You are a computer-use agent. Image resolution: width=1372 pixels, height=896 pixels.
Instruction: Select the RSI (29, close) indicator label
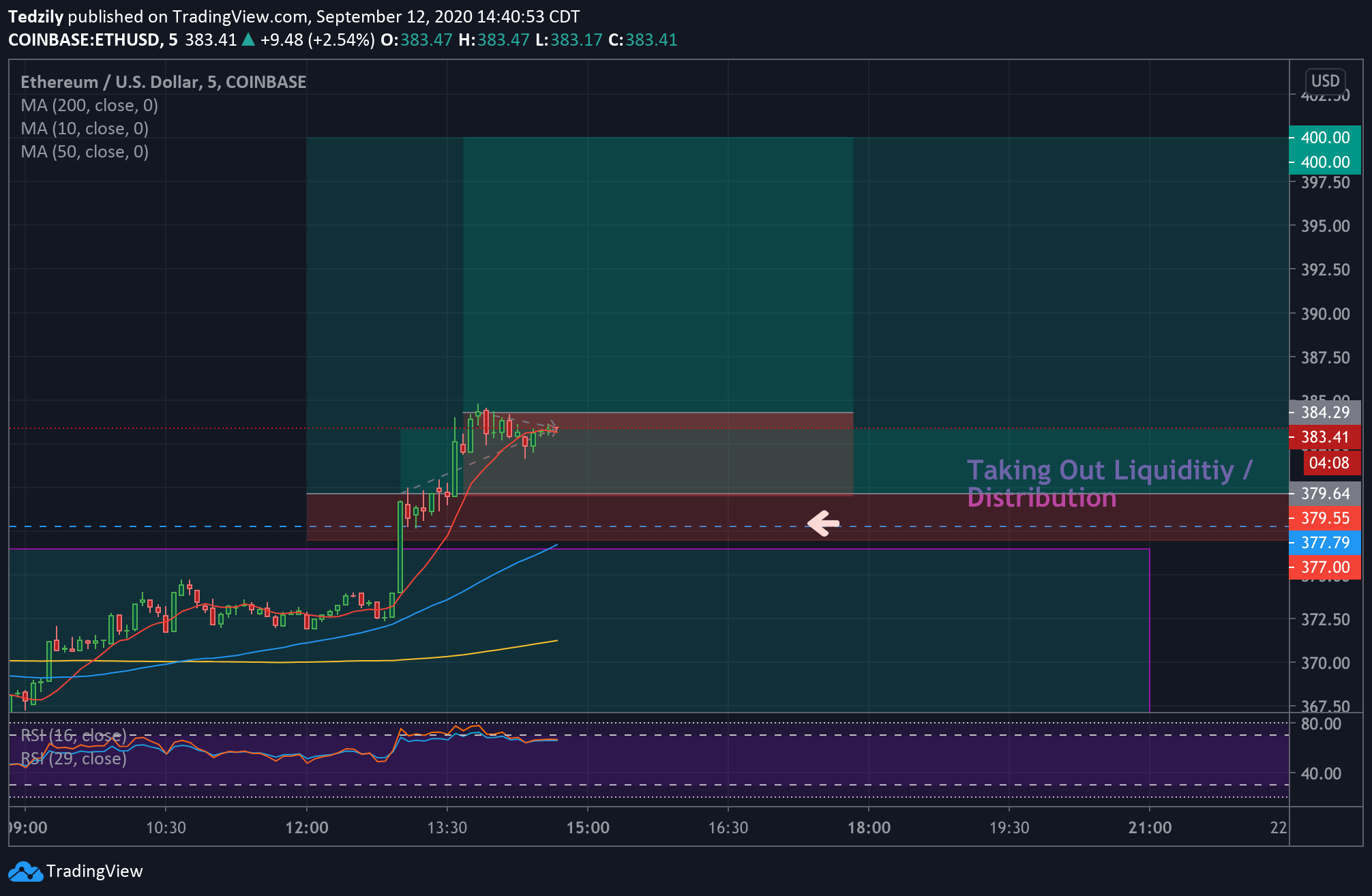point(74,758)
